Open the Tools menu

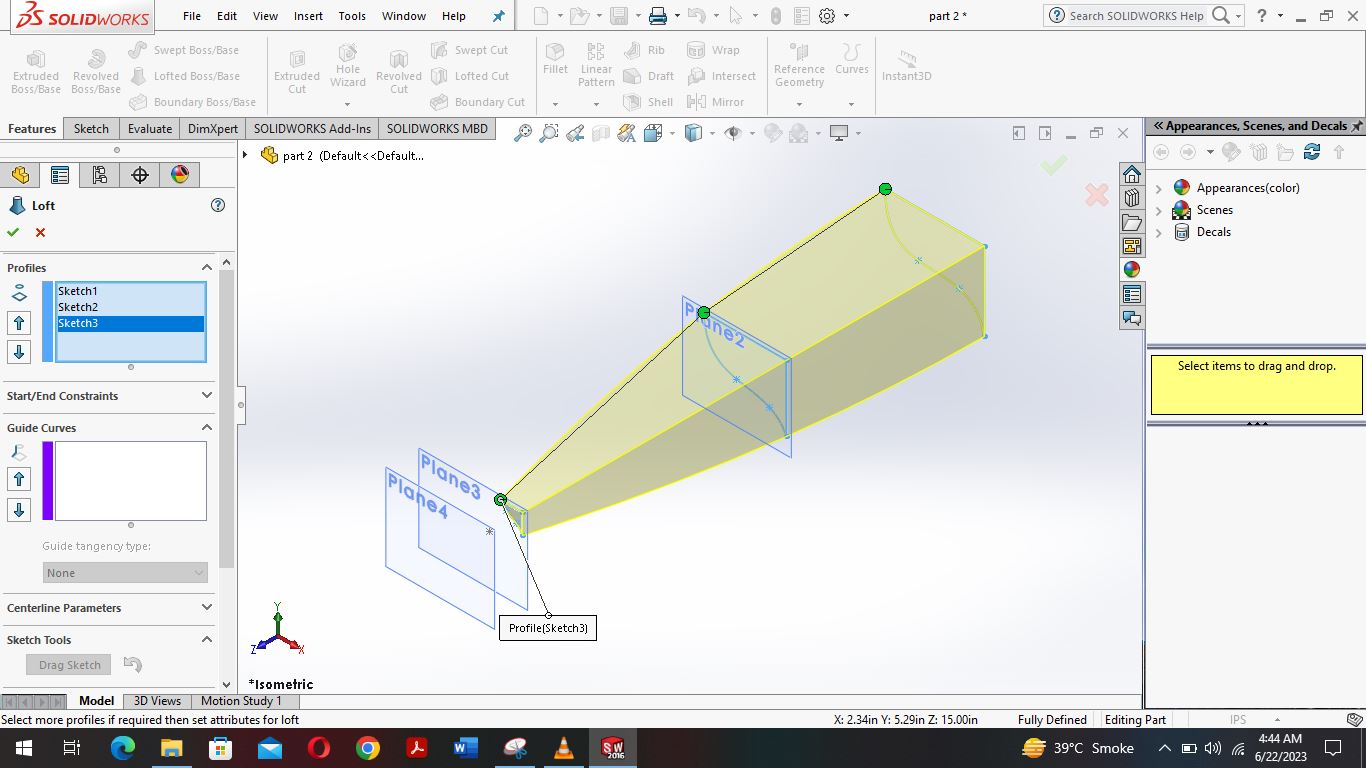(352, 16)
